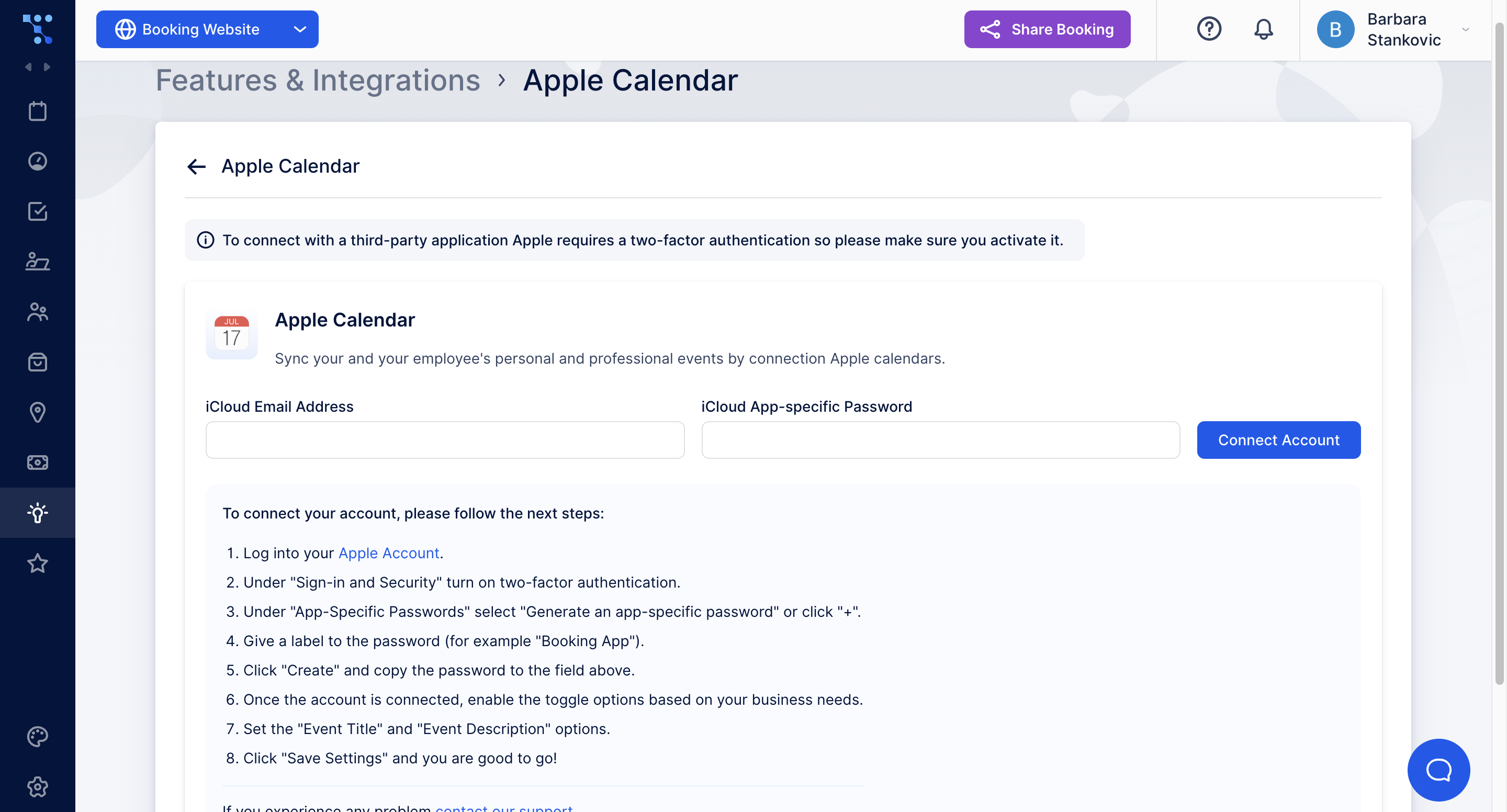Click the back arrow to return to Features
The width and height of the screenshot is (1507, 812).
point(196,165)
